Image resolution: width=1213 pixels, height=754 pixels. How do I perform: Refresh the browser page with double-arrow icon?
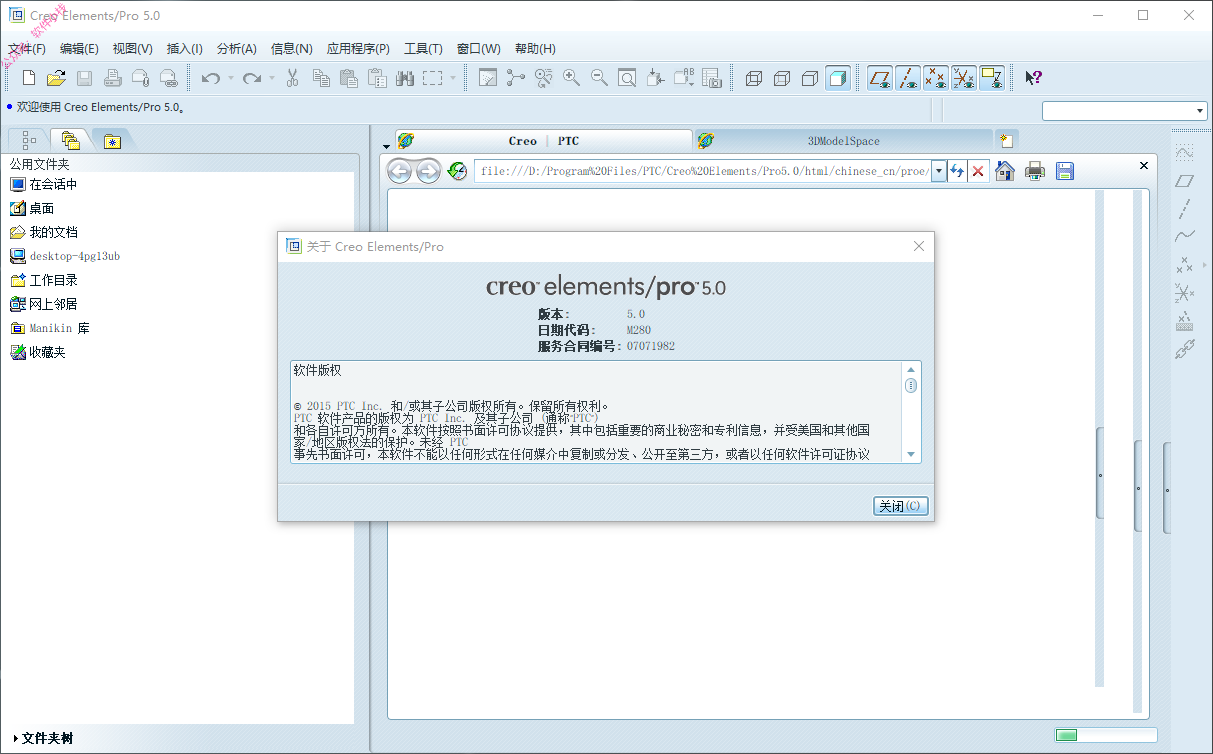click(x=957, y=171)
